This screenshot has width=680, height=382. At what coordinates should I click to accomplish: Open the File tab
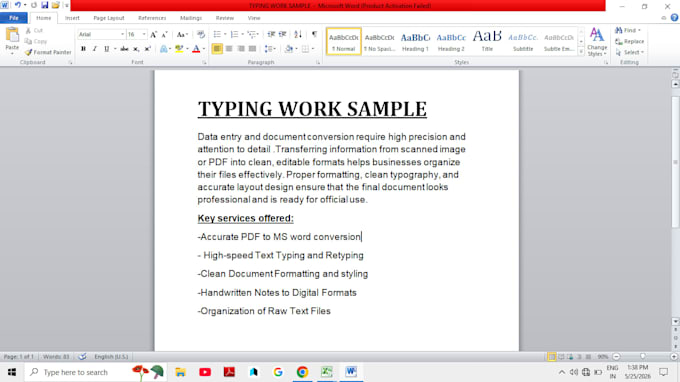pos(14,18)
